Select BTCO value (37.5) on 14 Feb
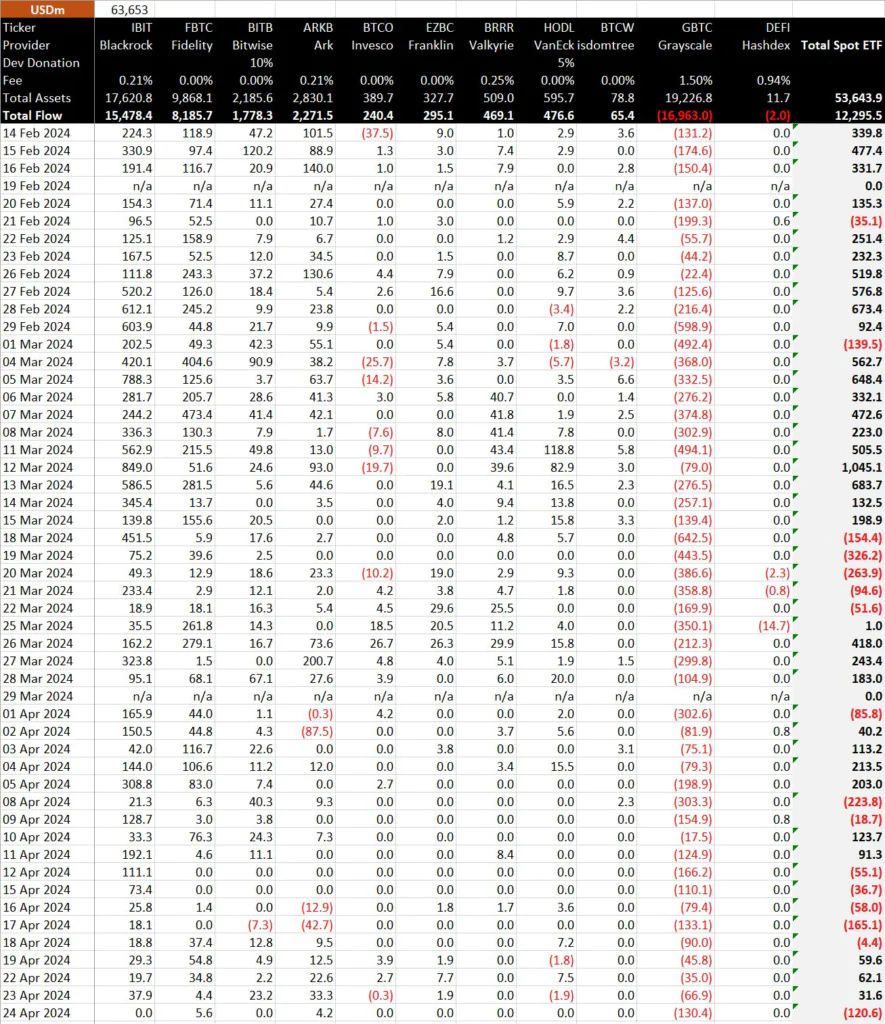The image size is (885, 1024). [377, 133]
